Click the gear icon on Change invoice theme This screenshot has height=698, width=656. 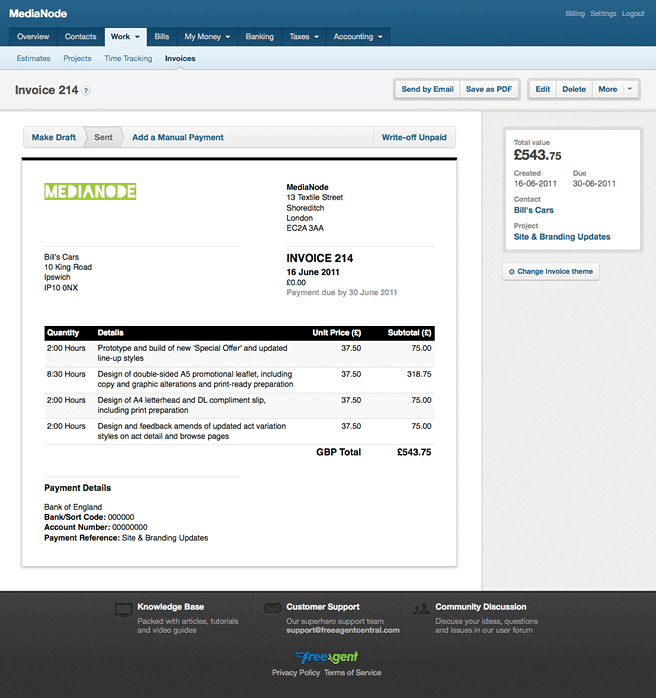coord(512,272)
